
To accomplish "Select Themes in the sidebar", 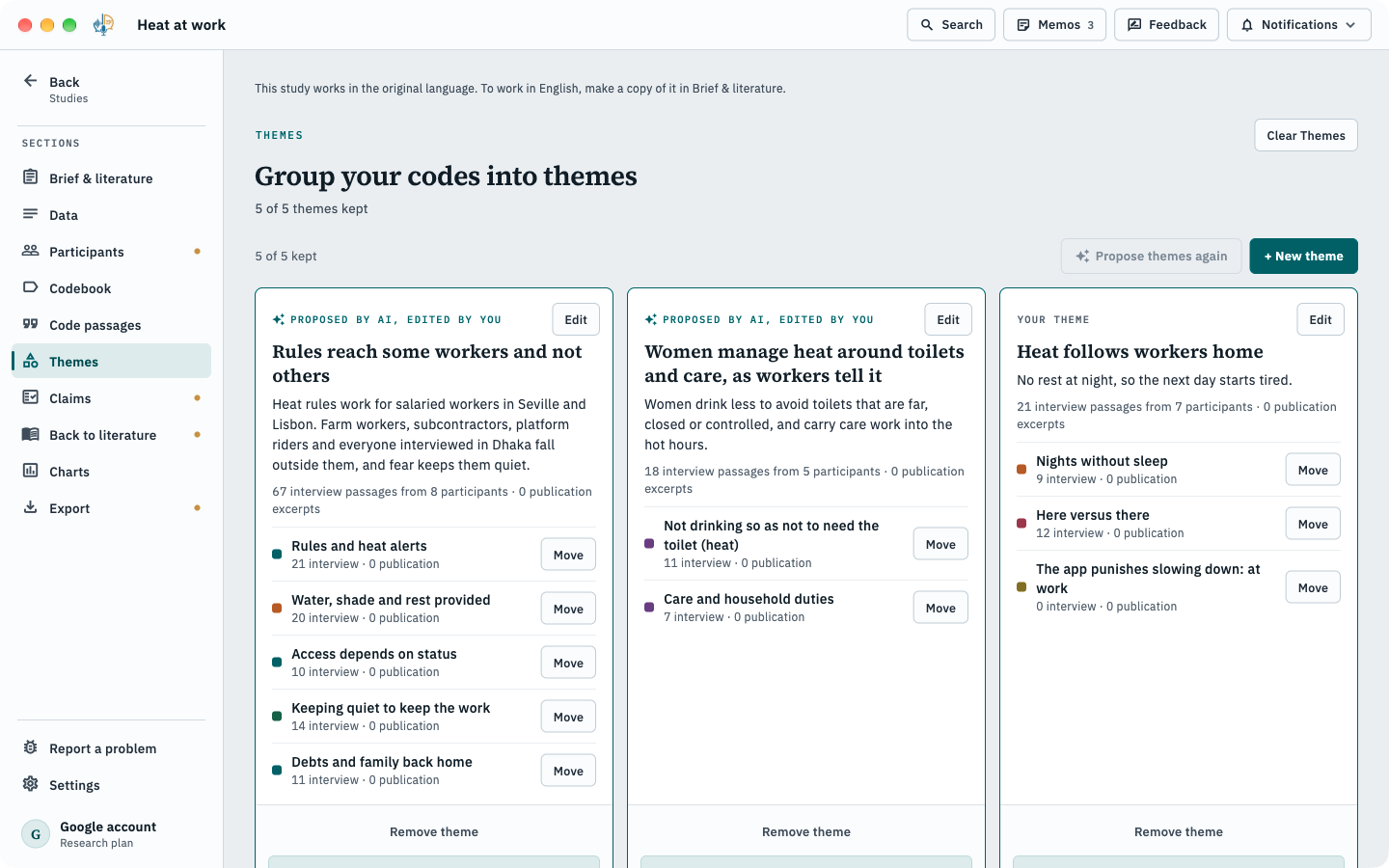I will click(111, 361).
